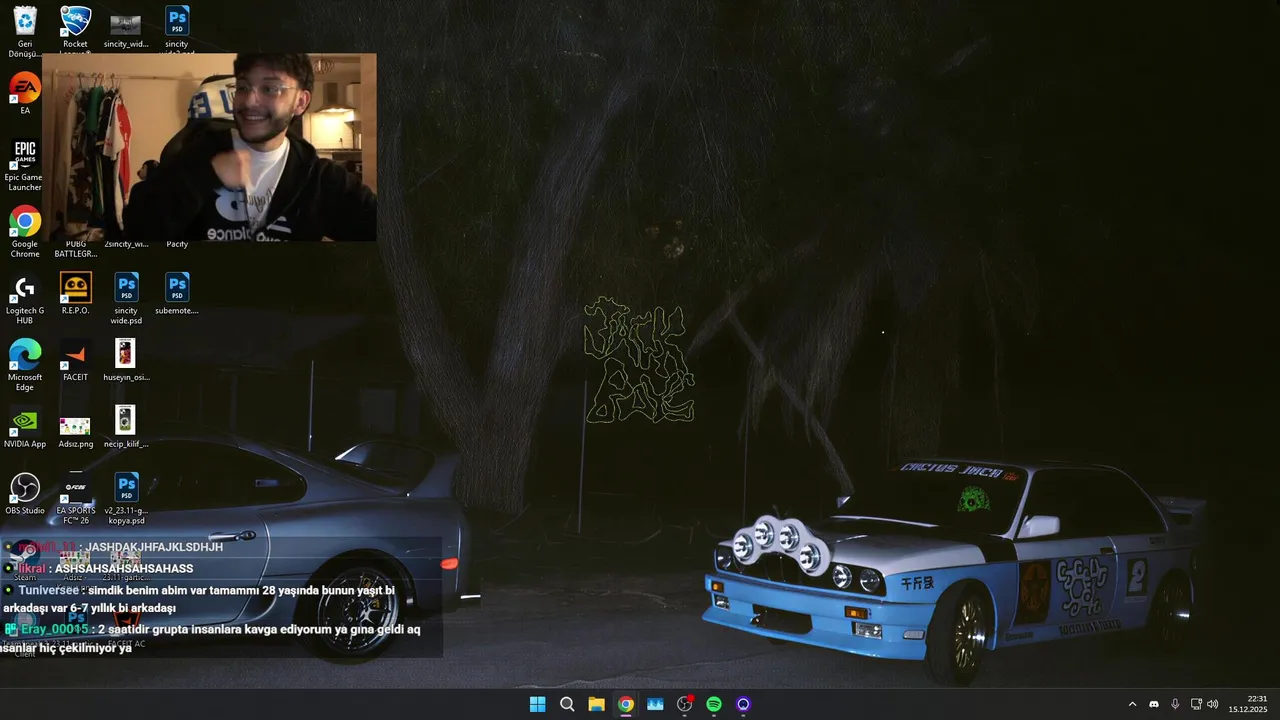
Task: Click the webcam overlay in the corner
Action: (x=209, y=147)
